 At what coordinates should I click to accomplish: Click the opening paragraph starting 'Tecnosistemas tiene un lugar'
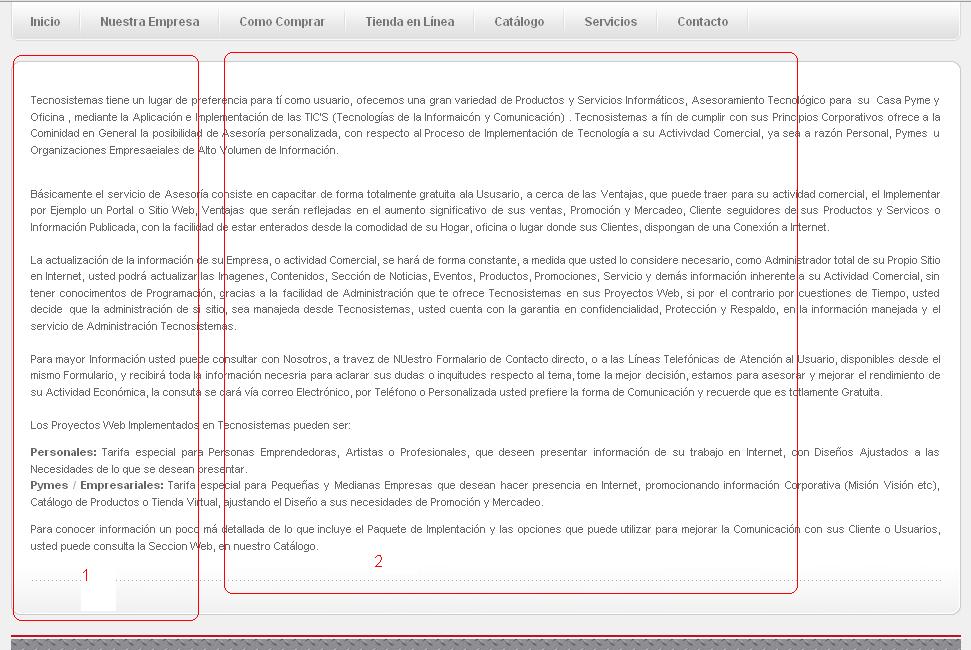[x=485, y=125]
